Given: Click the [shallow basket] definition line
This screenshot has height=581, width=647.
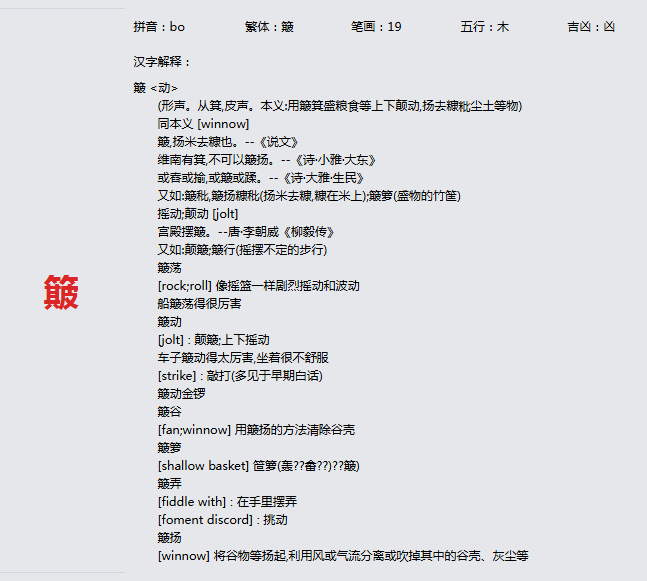Looking at the screenshot, I should 258,466.
